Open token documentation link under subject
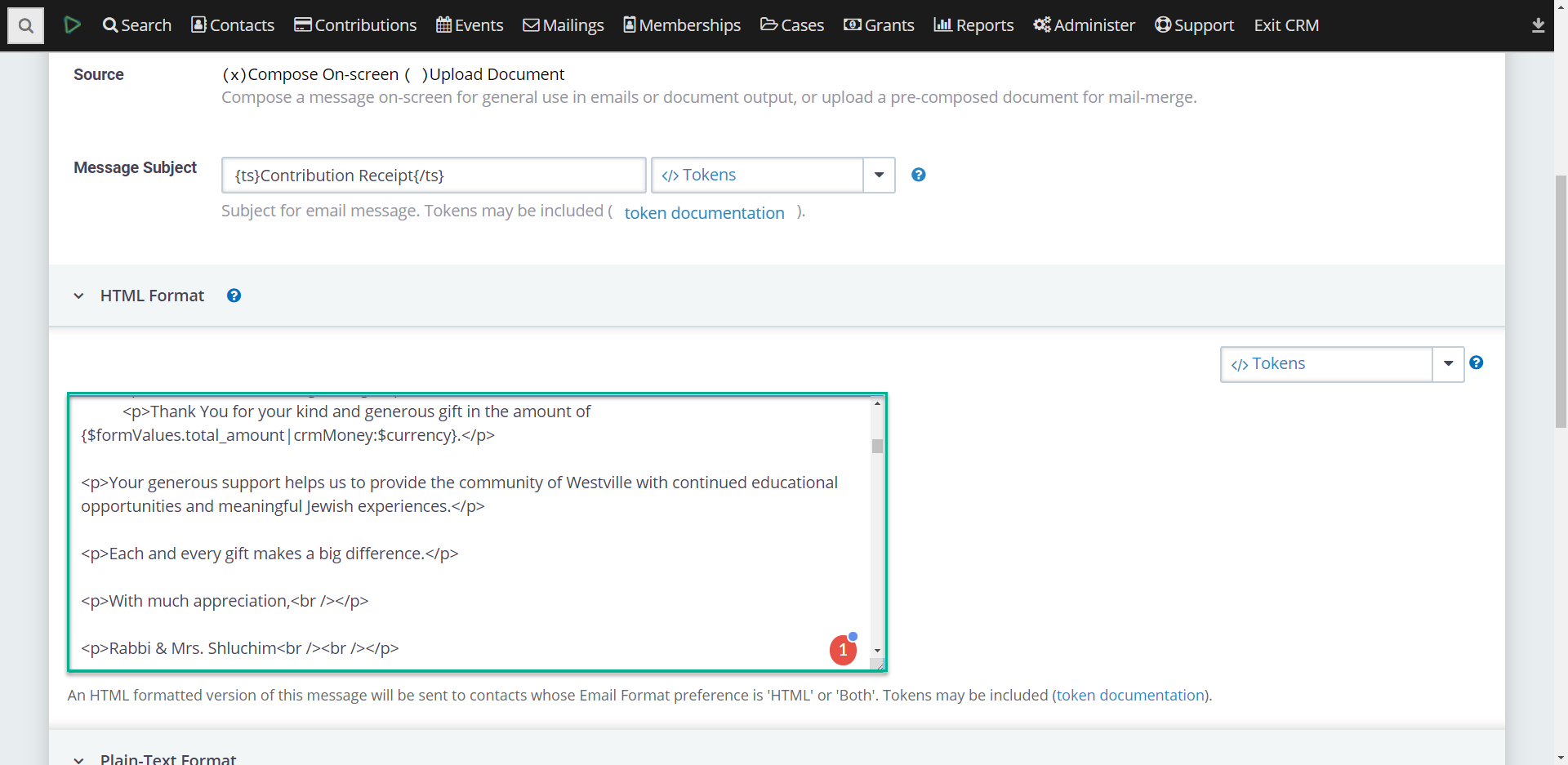Image resolution: width=1568 pixels, height=765 pixels. click(x=704, y=213)
